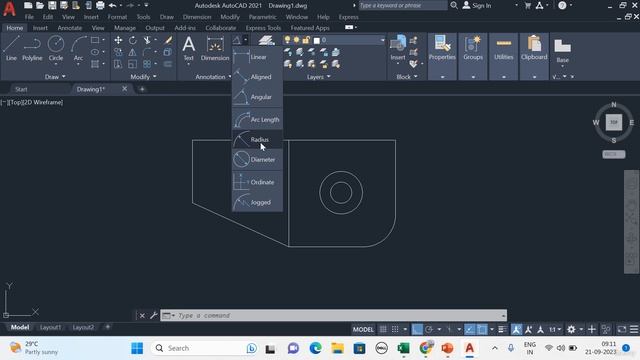The height and width of the screenshot is (360, 640).
Task: Click the layer color white swatch
Action: tap(316, 40)
